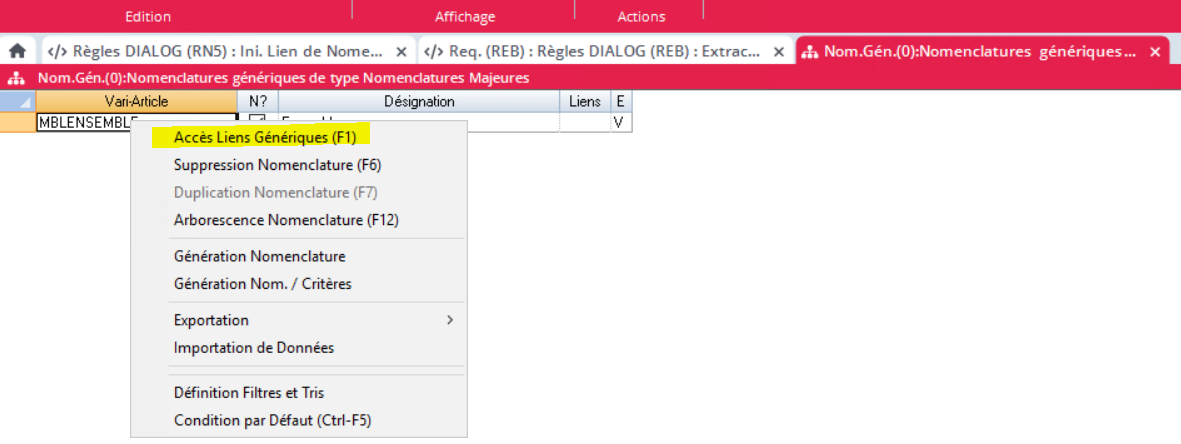Open the Edition ribbon section
The width and height of the screenshot is (1181, 444).
(148, 17)
